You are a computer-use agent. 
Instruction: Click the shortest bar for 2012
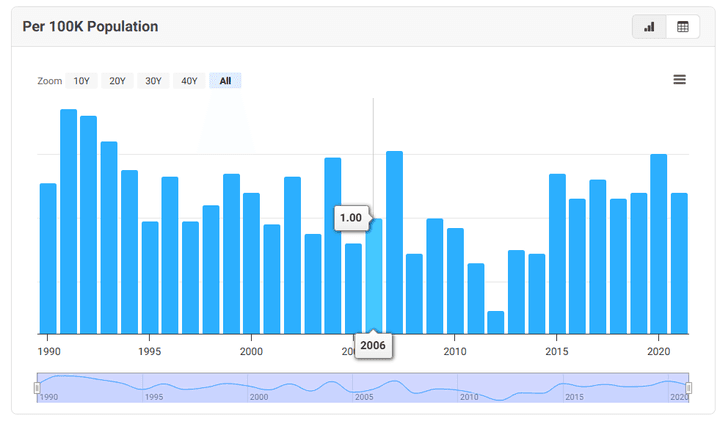click(x=496, y=322)
